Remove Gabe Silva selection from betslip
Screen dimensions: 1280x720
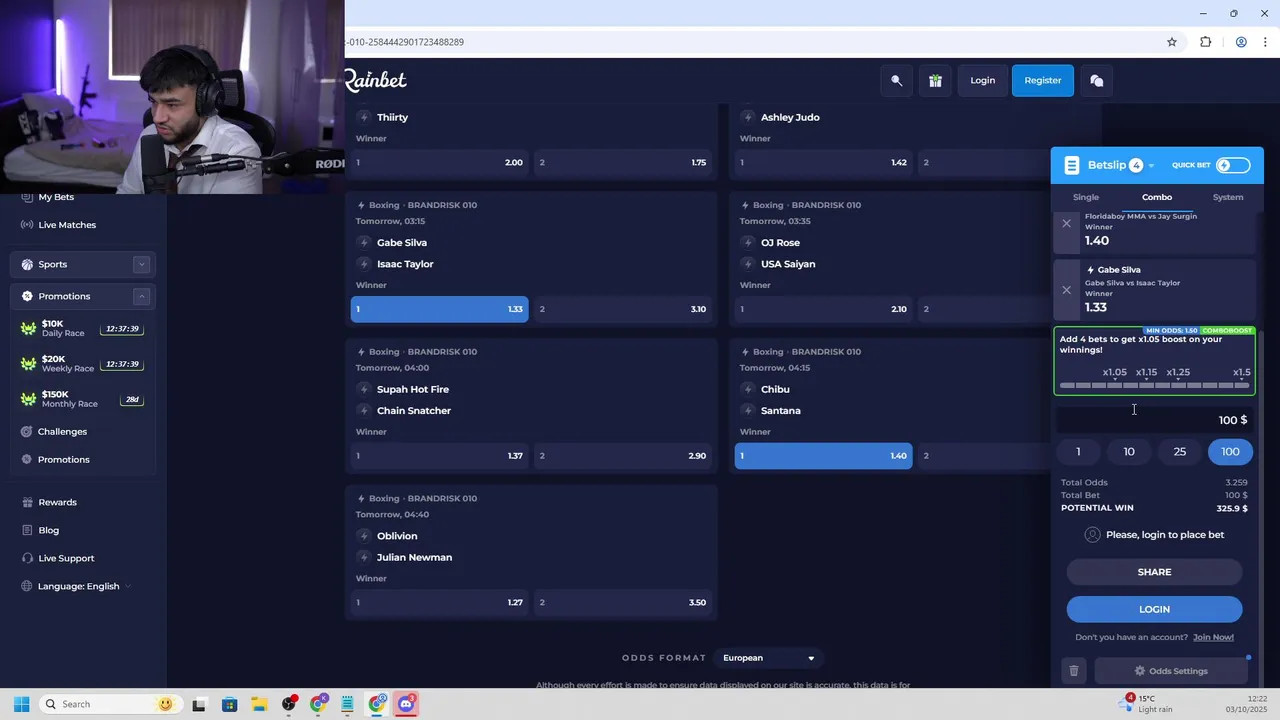coord(1066,290)
